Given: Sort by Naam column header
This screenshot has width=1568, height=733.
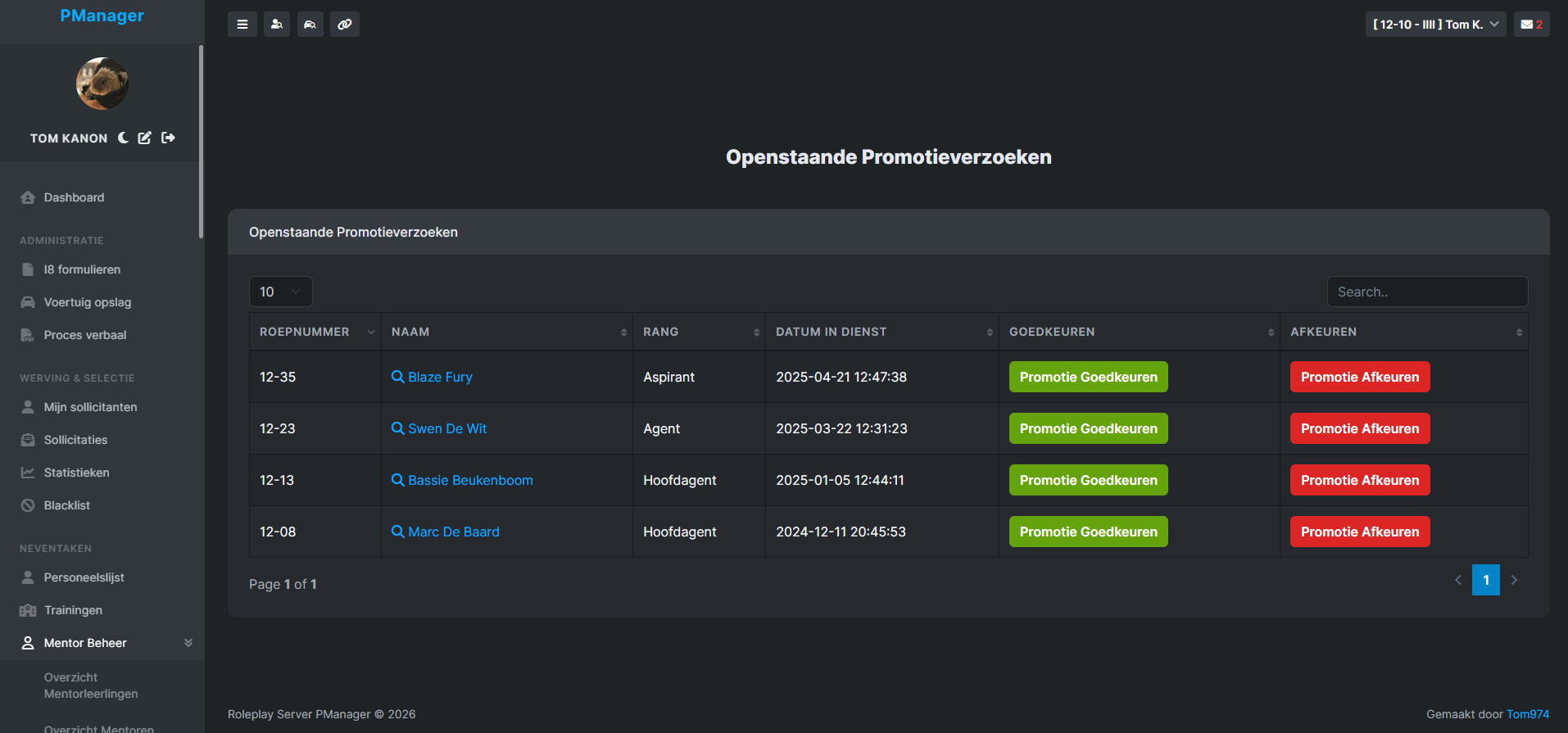Looking at the screenshot, I should pos(507,332).
